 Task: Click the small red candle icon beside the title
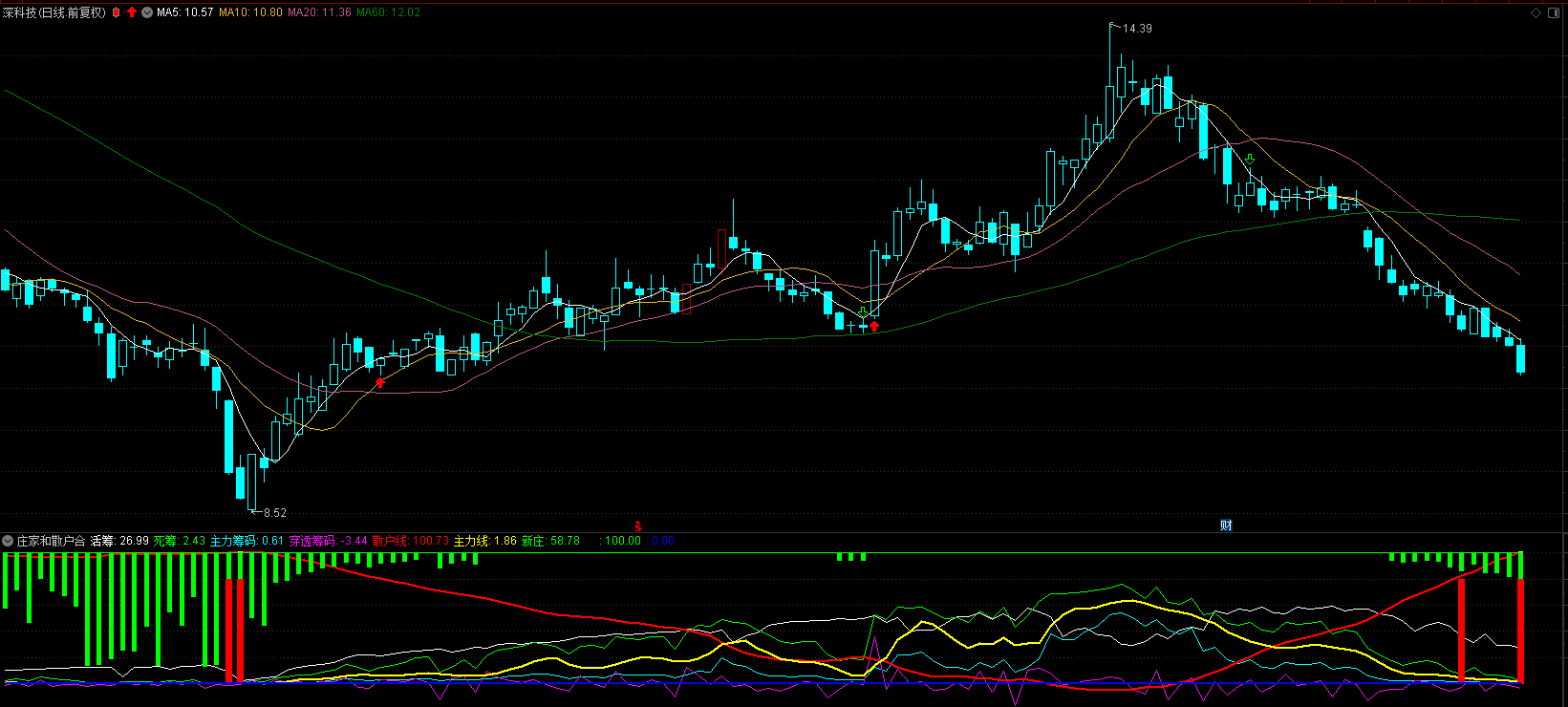click(116, 12)
